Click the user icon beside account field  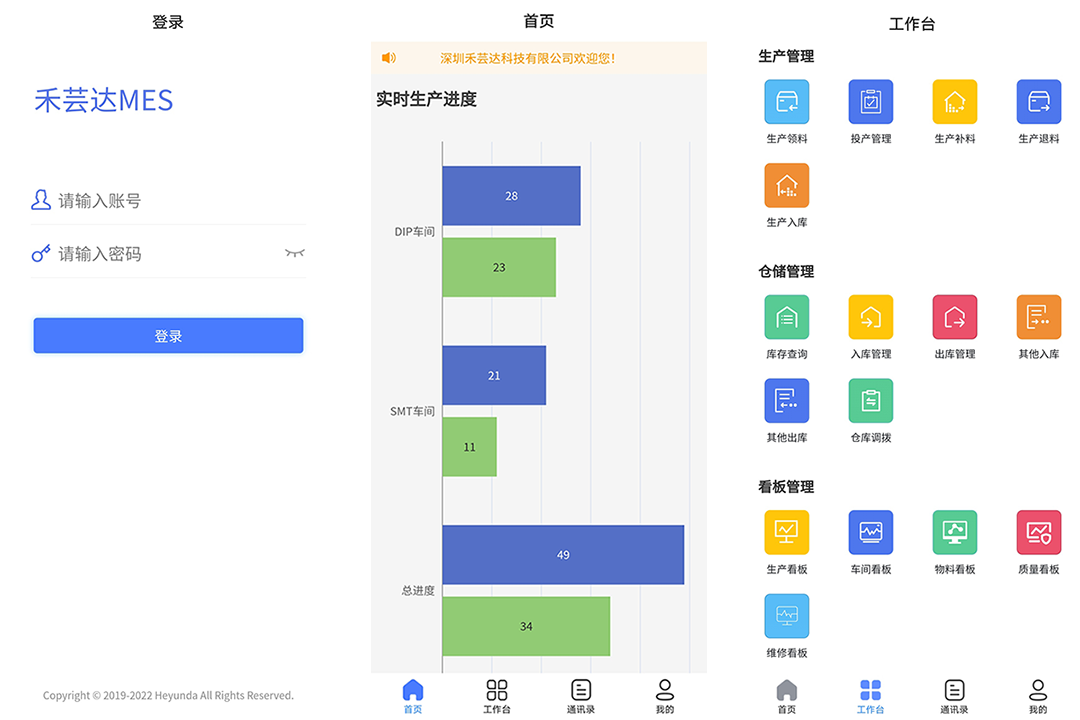tap(41, 200)
